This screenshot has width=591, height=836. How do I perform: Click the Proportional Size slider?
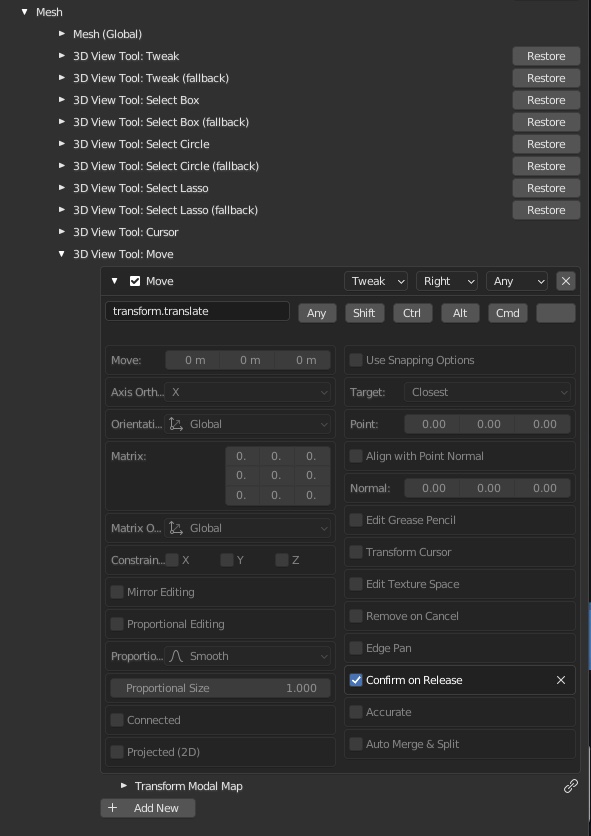220,688
